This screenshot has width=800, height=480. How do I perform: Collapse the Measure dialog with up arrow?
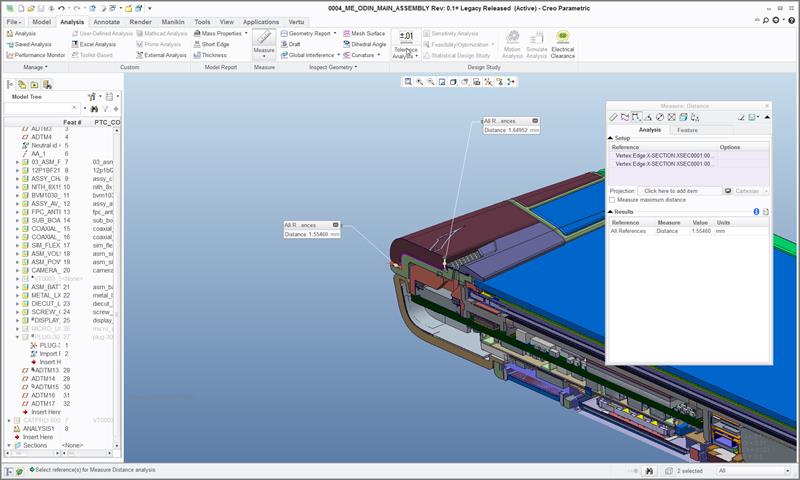coord(766,117)
